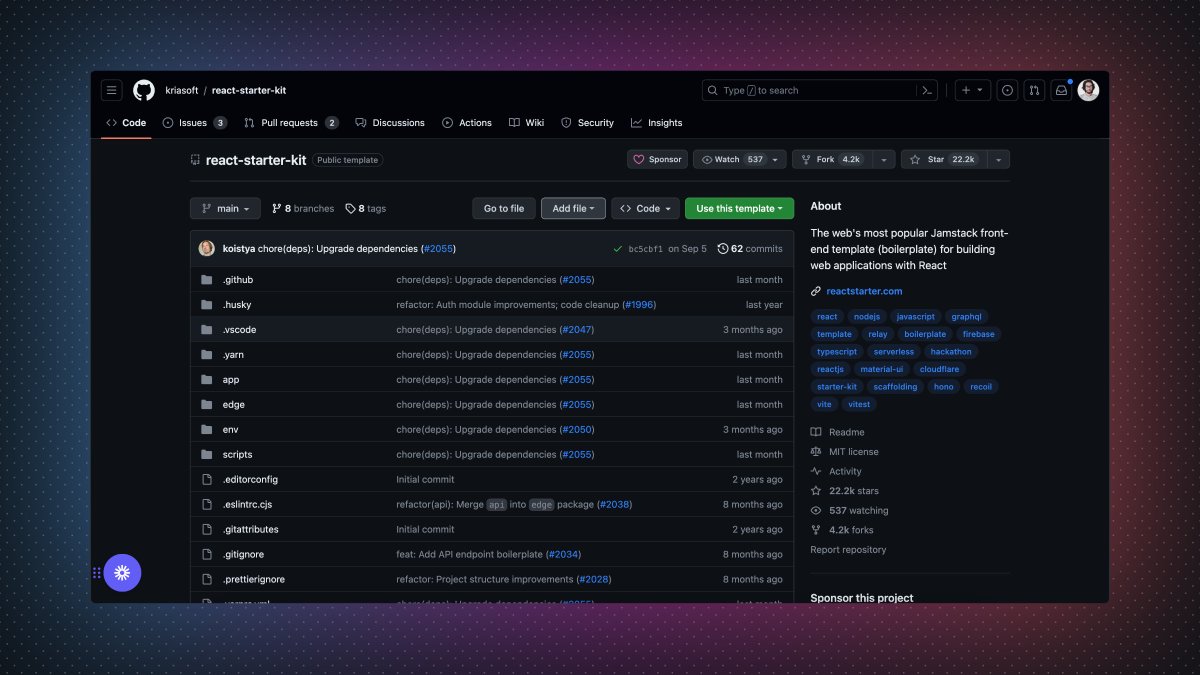Switch to the Actions tab
This screenshot has height=675, width=1200.
pyautogui.click(x=467, y=123)
